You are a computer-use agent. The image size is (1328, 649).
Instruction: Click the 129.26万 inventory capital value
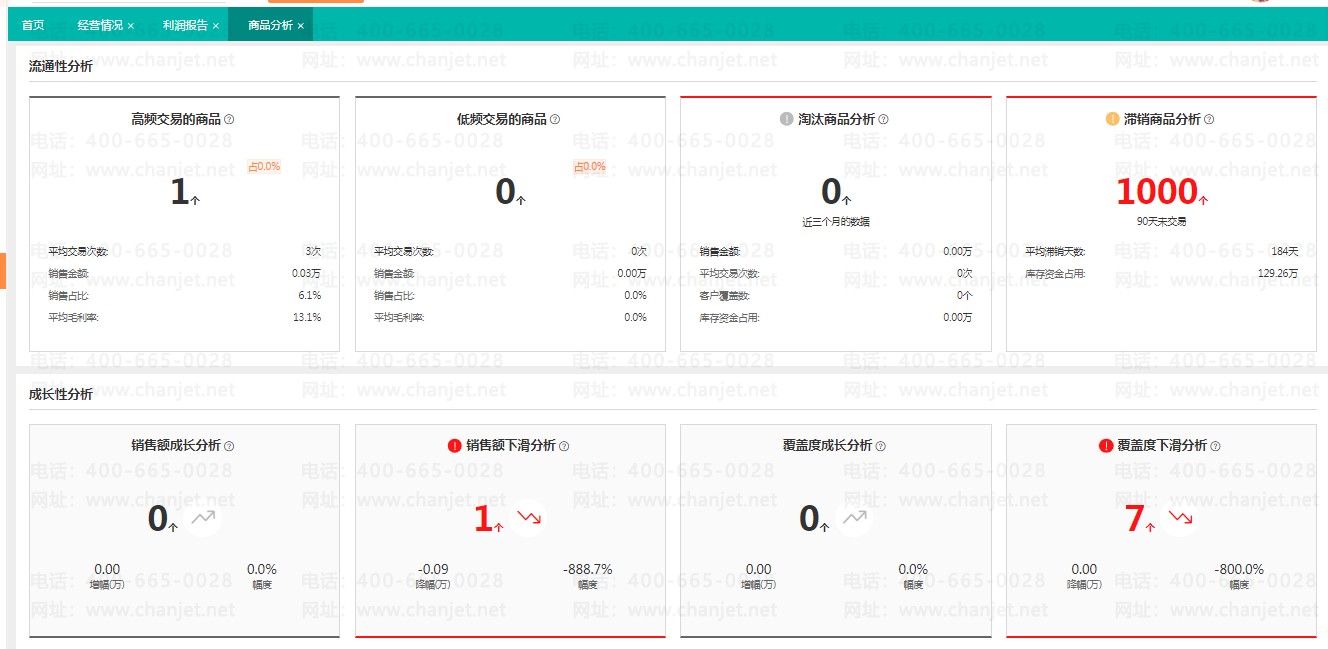click(1278, 274)
